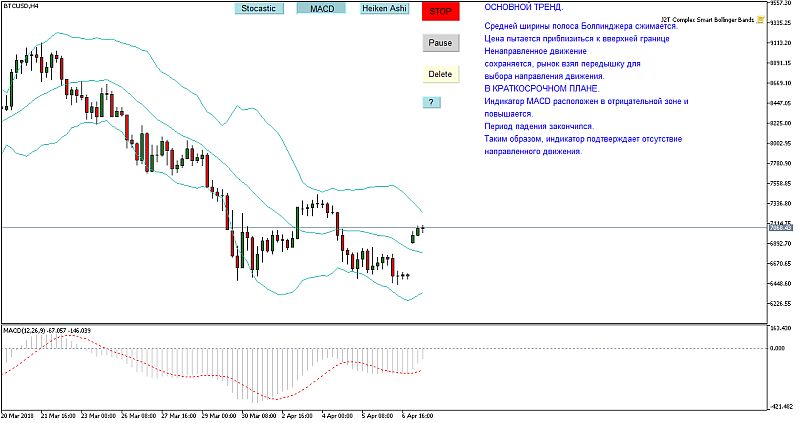The height and width of the screenshot is (423, 800).
Task: Click the Stocastic indicator button
Action: [x=259, y=9]
